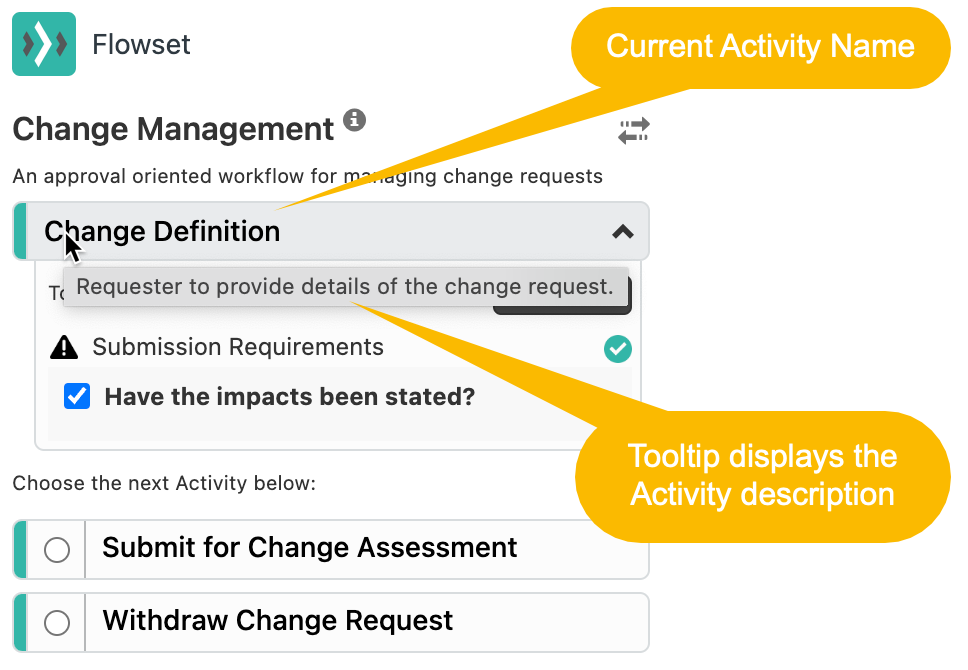Image resolution: width=968 pixels, height=670 pixels.
Task: Uncheck "Have the impacts been stated?" checkbox
Action: pyautogui.click(x=77, y=396)
